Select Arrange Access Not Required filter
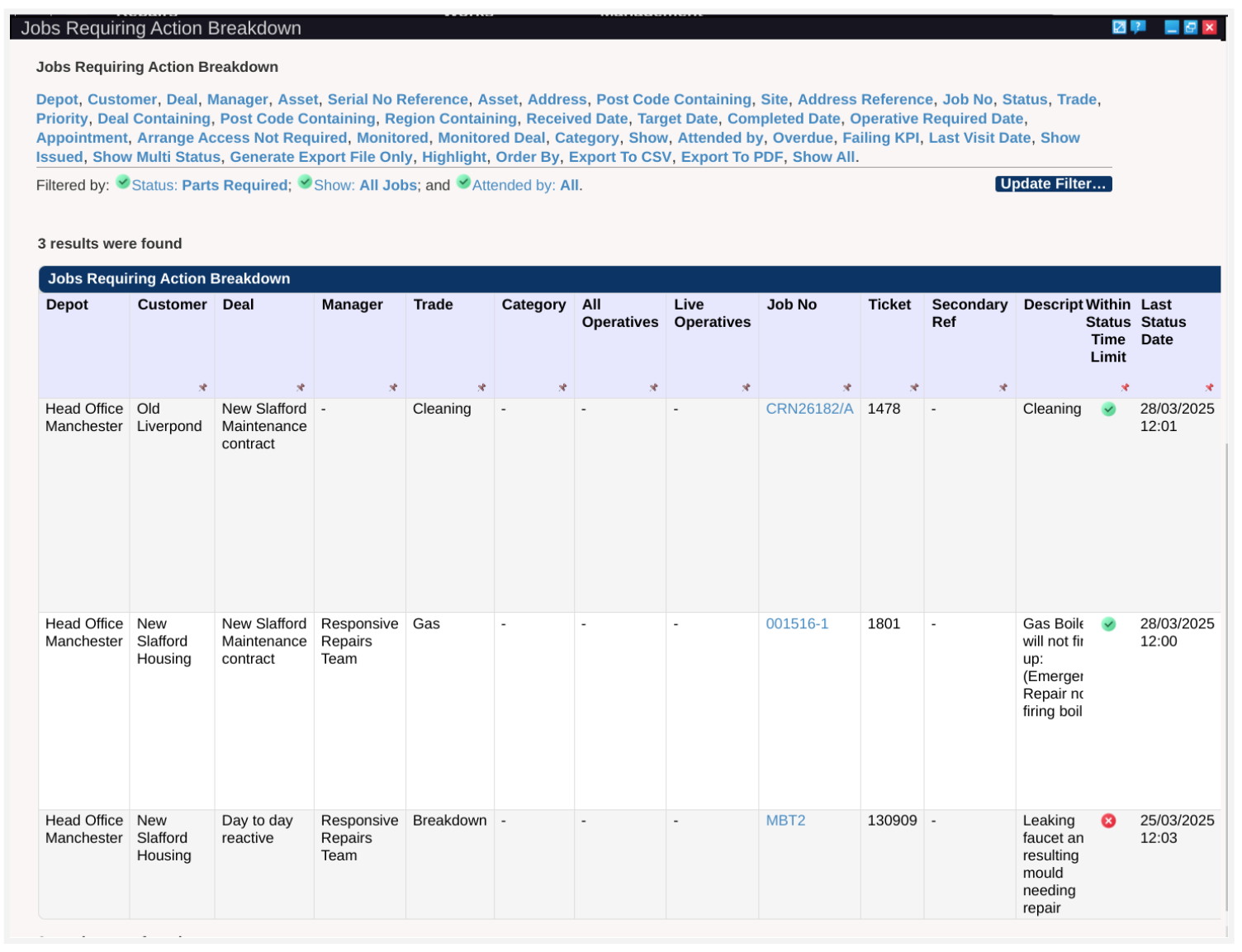 pyautogui.click(x=242, y=138)
